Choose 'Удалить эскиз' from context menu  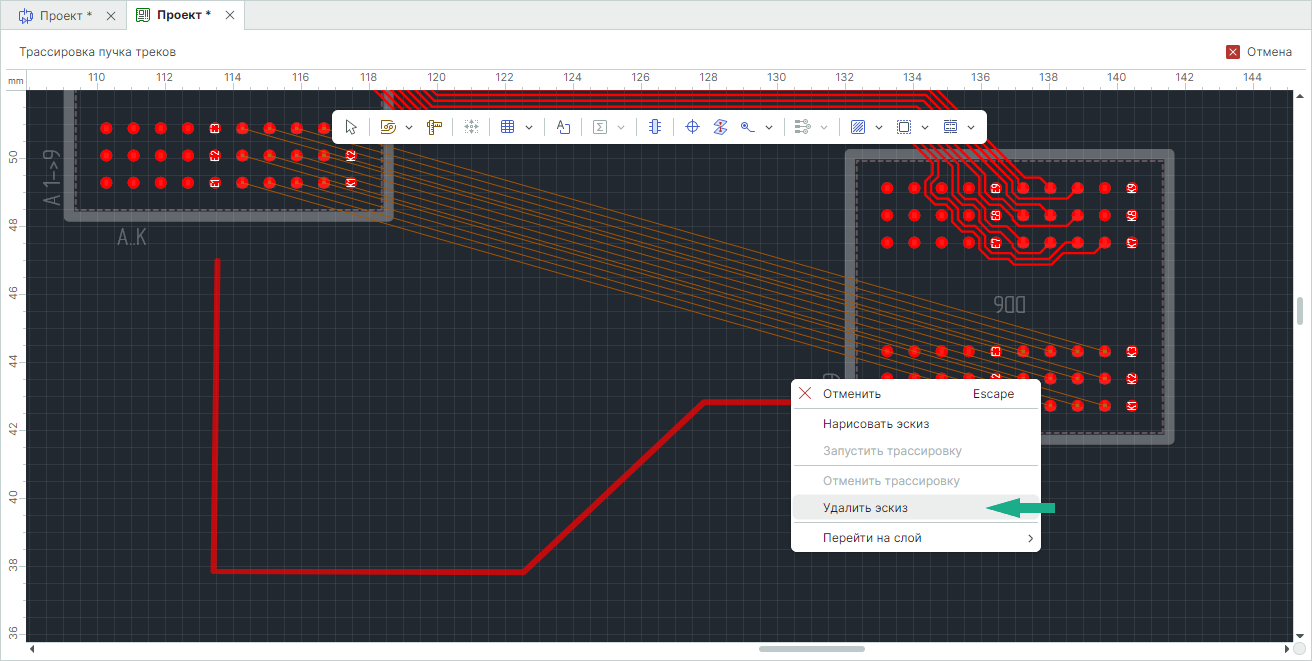(x=865, y=508)
